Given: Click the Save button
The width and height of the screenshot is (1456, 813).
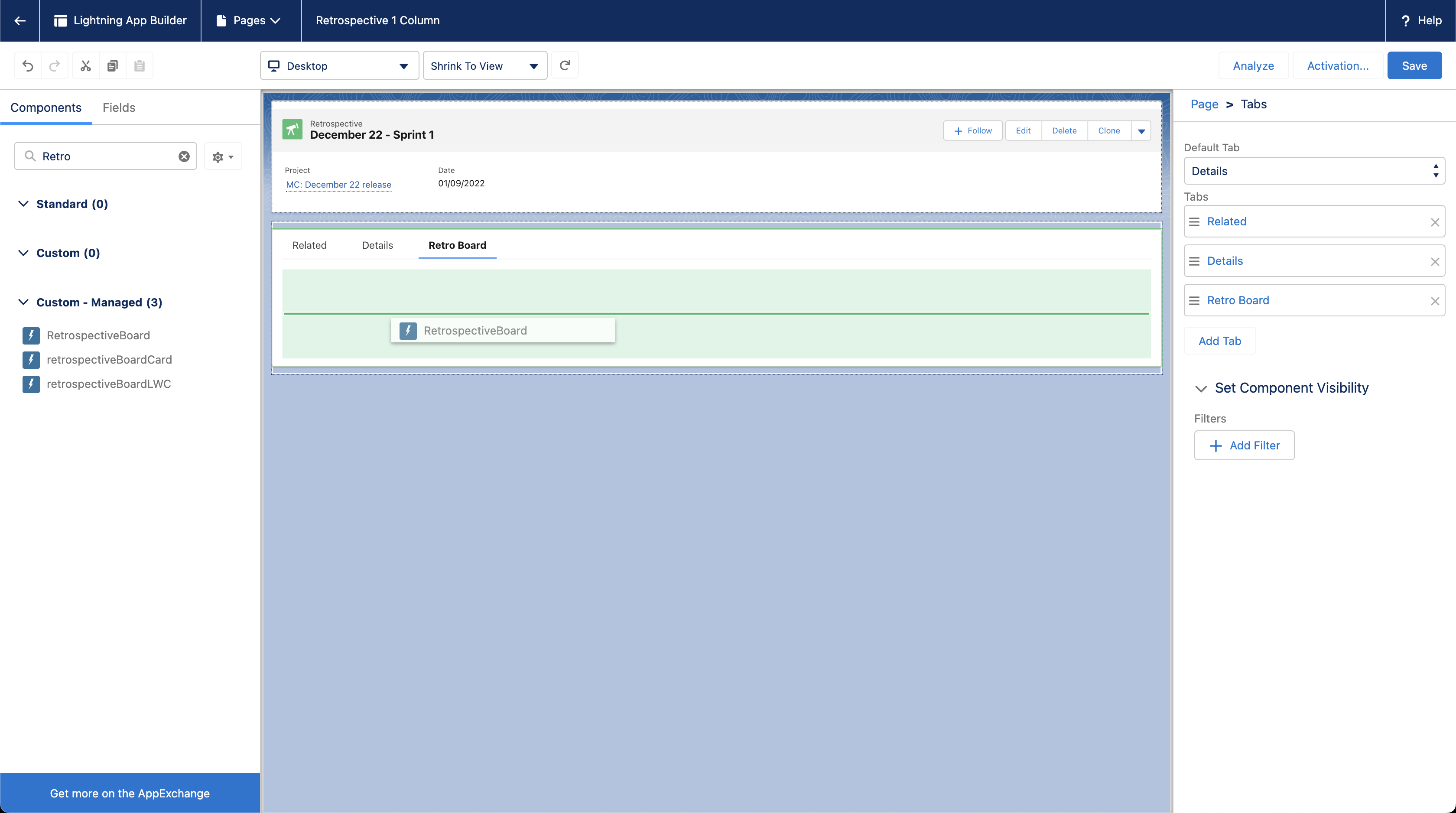Looking at the screenshot, I should (1414, 65).
